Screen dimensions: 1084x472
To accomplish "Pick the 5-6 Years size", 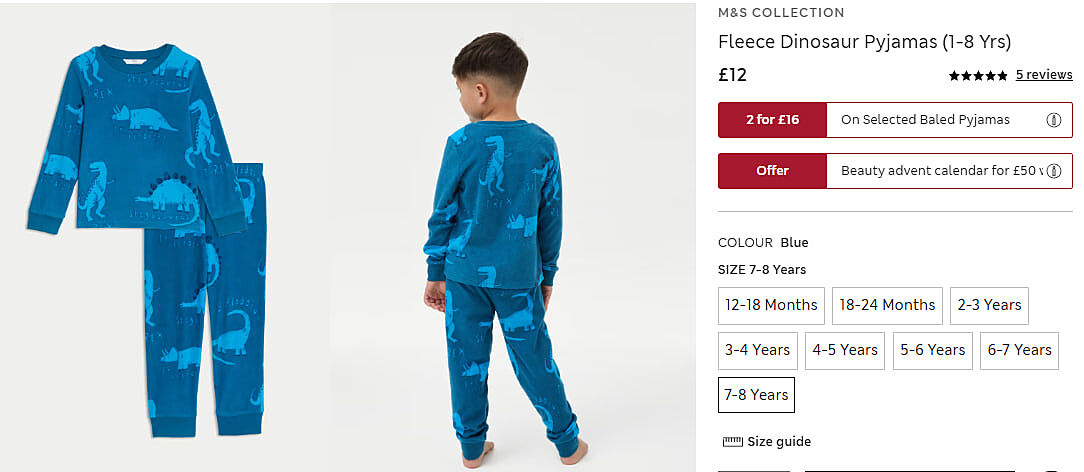I will click(933, 350).
